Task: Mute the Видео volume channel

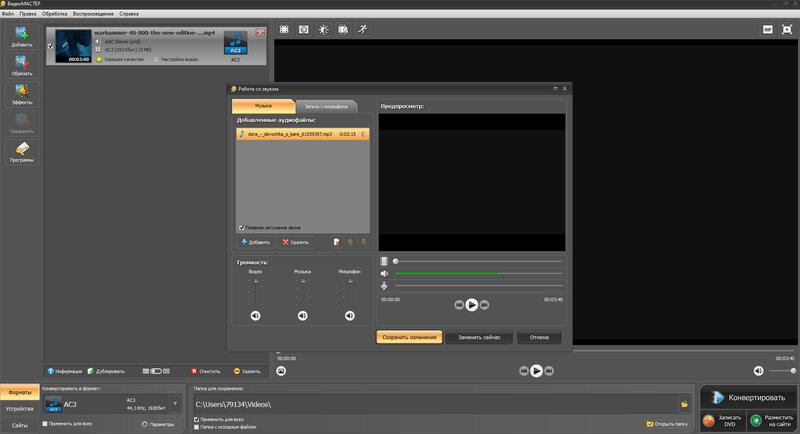Action: coord(256,316)
